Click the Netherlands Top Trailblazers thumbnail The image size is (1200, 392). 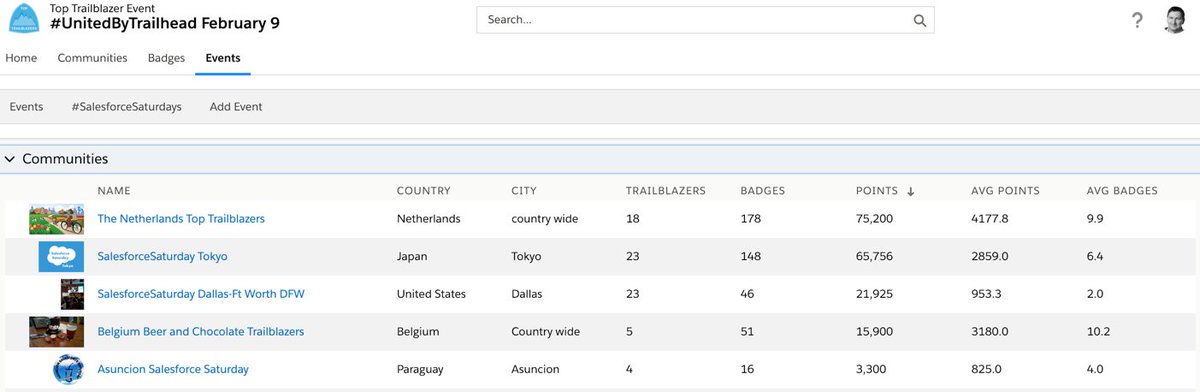pyautogui.click(x=56, y=218)
